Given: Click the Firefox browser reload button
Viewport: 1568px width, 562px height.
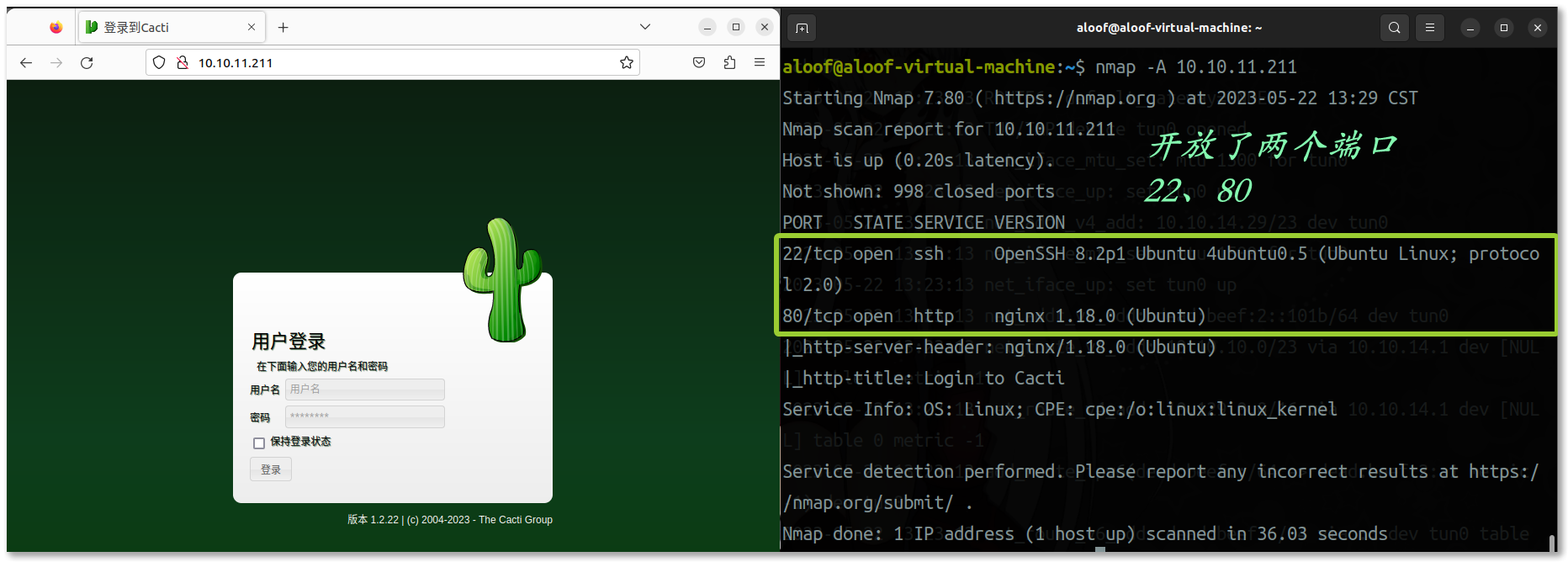Looking at the screenshot, I should pos(87,63).
